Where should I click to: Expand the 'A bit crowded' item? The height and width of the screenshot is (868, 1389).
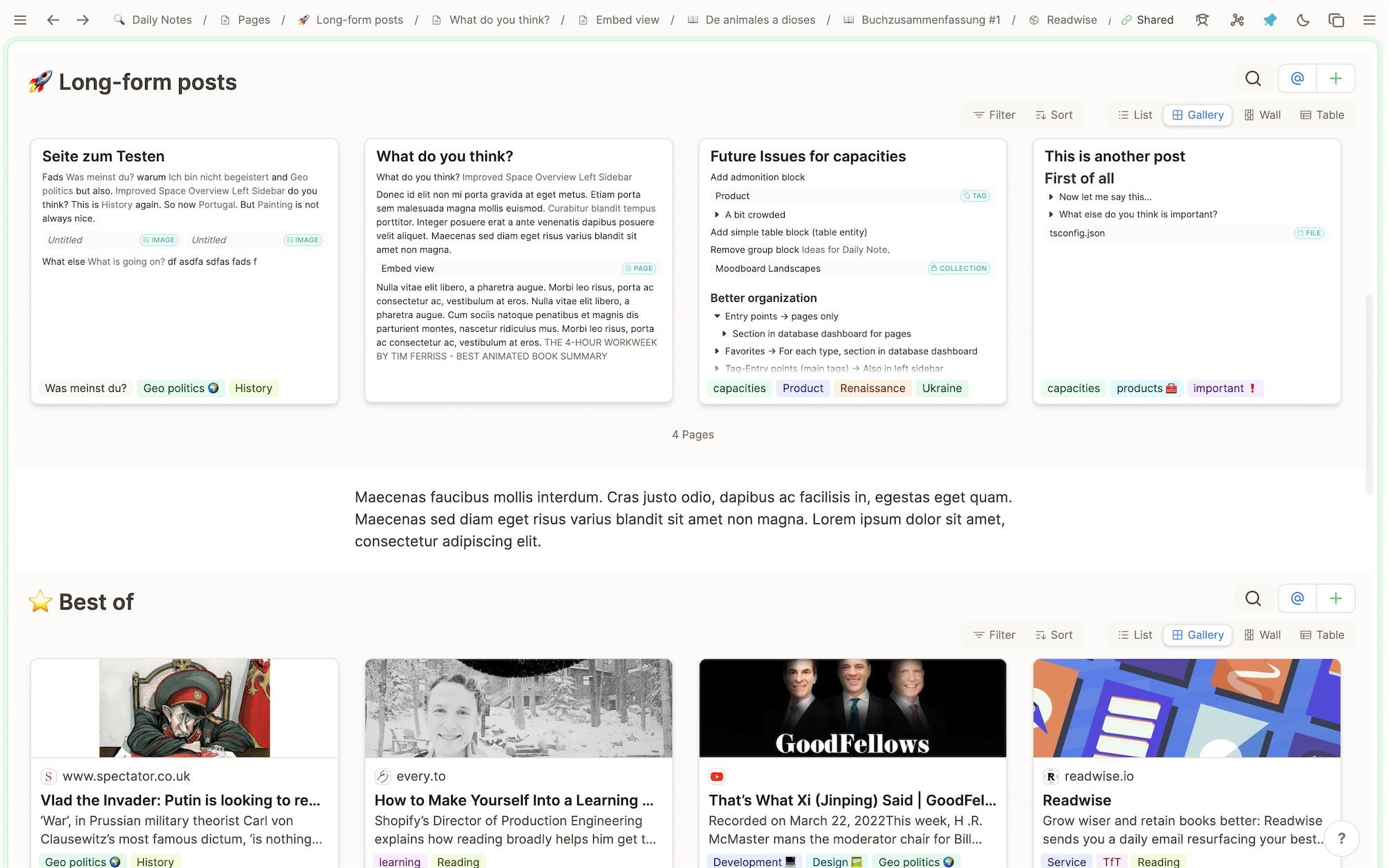(x=717, y=214)
